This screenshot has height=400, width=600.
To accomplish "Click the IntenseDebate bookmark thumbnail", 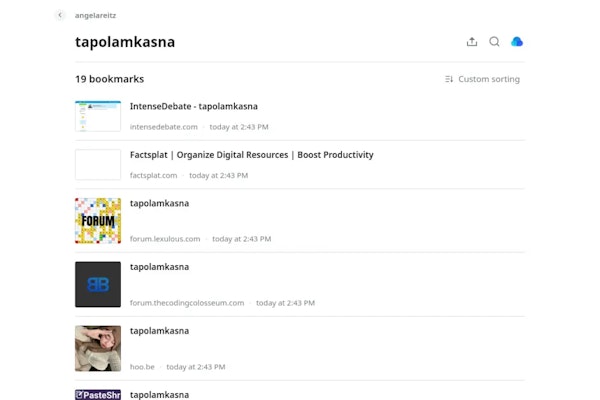I will pyautogui.click(x=98, y=116).
